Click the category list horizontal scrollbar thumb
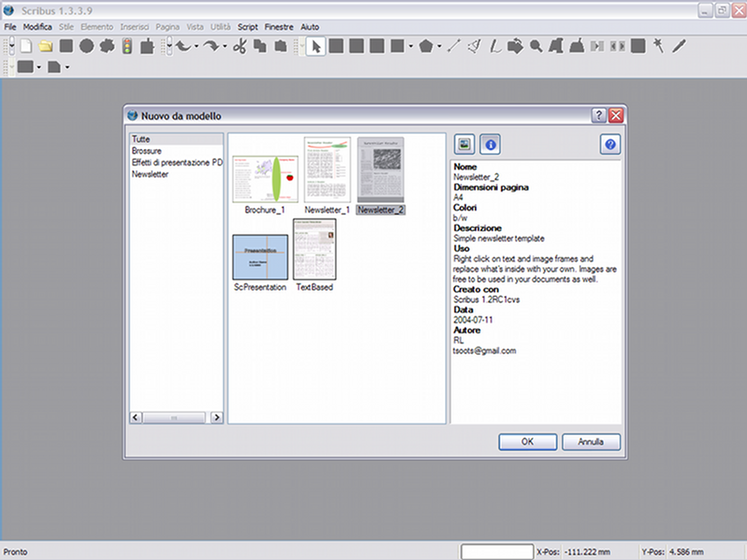 point(174,417)
